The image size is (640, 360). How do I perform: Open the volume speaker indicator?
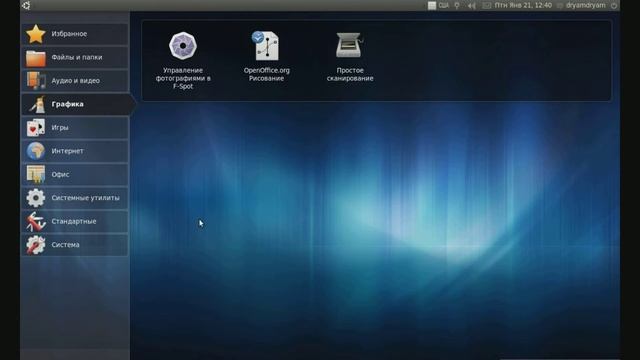tap(471, 6)
